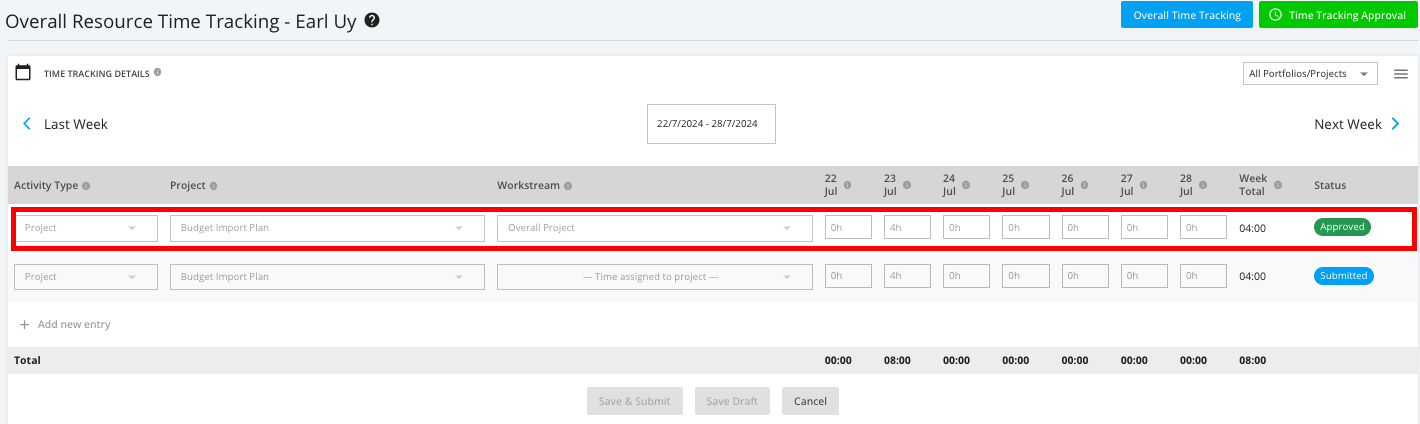The image size is (1420, 424).
Task: Click 28 Jul hours field in Submitted row
Action: 1203,277
